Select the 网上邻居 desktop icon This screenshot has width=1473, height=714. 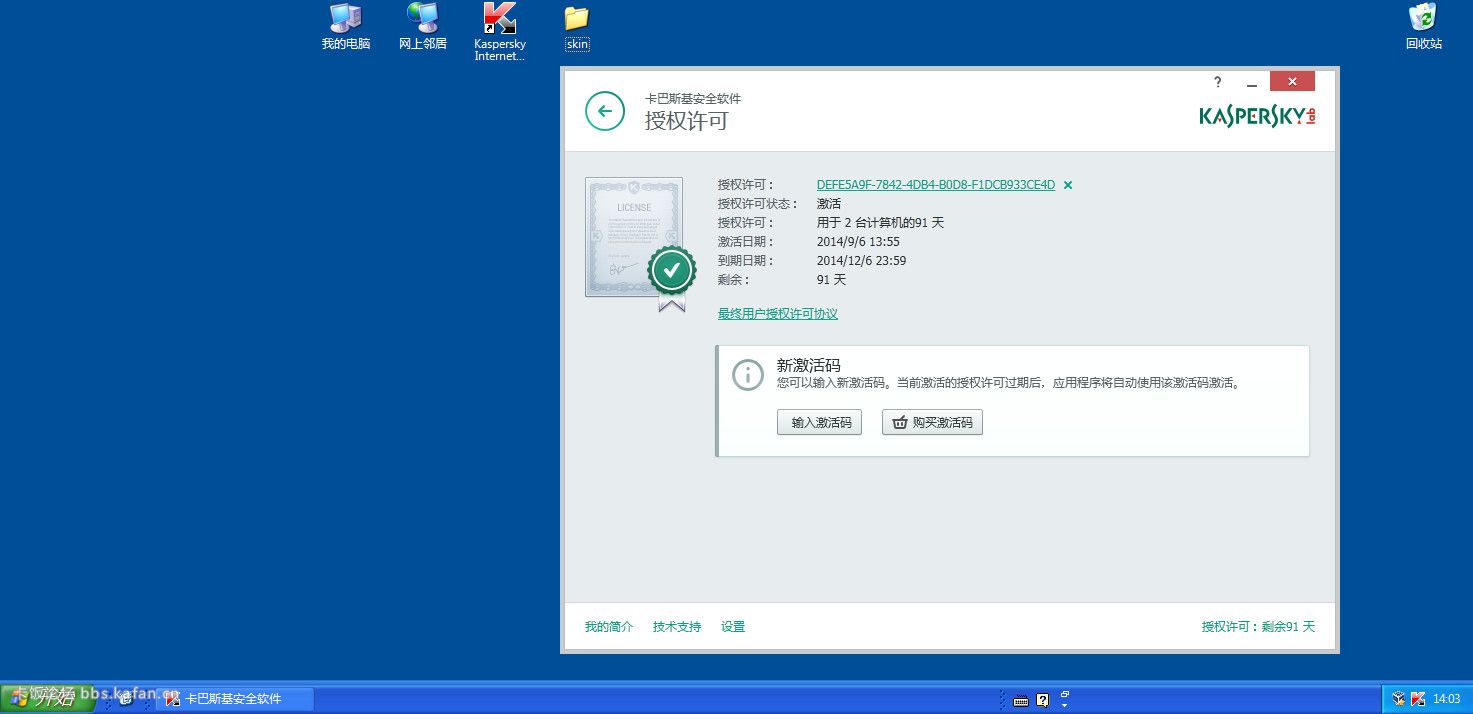click(x=423, y=27)
